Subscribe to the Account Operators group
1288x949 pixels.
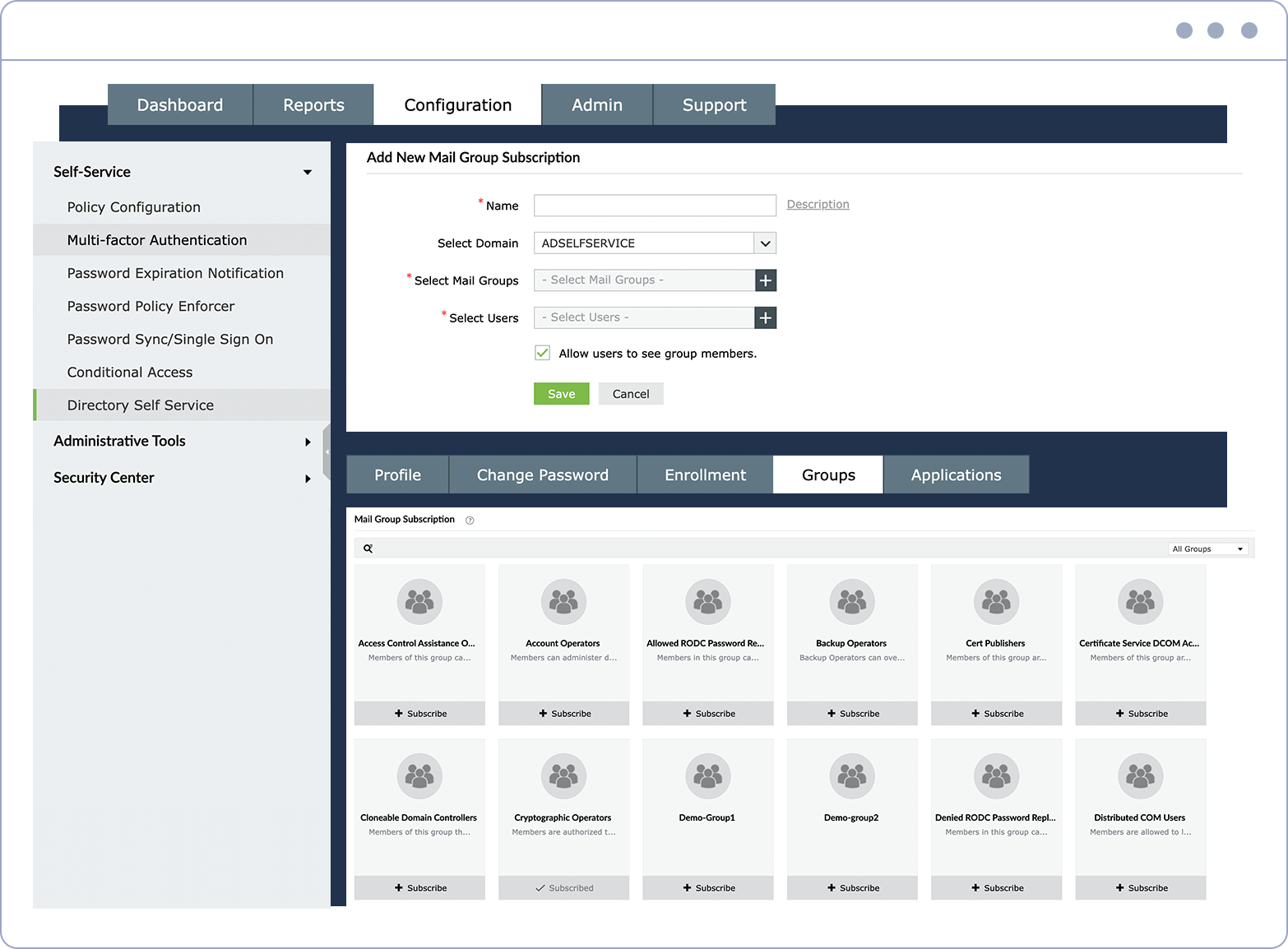pos(563,713)
